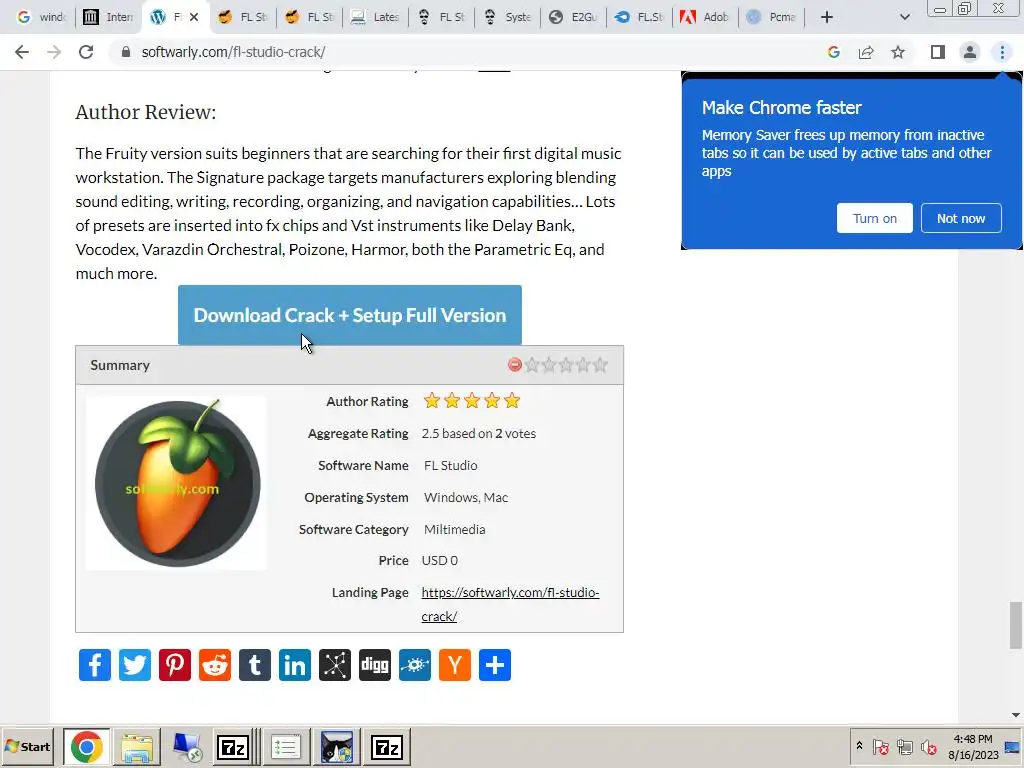Click the muted volume tray icon

pyautogui.click(x=928, y=746)
